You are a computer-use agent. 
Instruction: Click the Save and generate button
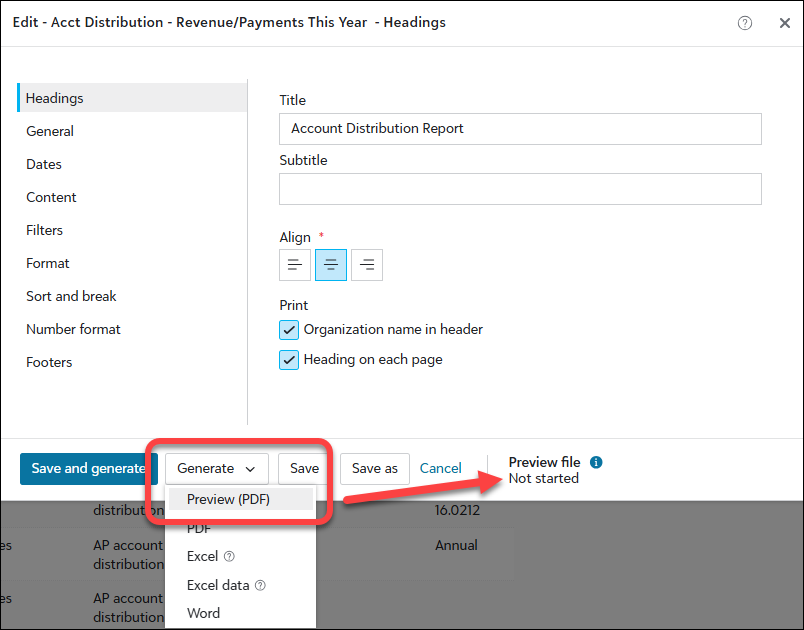tap(88, 469)
